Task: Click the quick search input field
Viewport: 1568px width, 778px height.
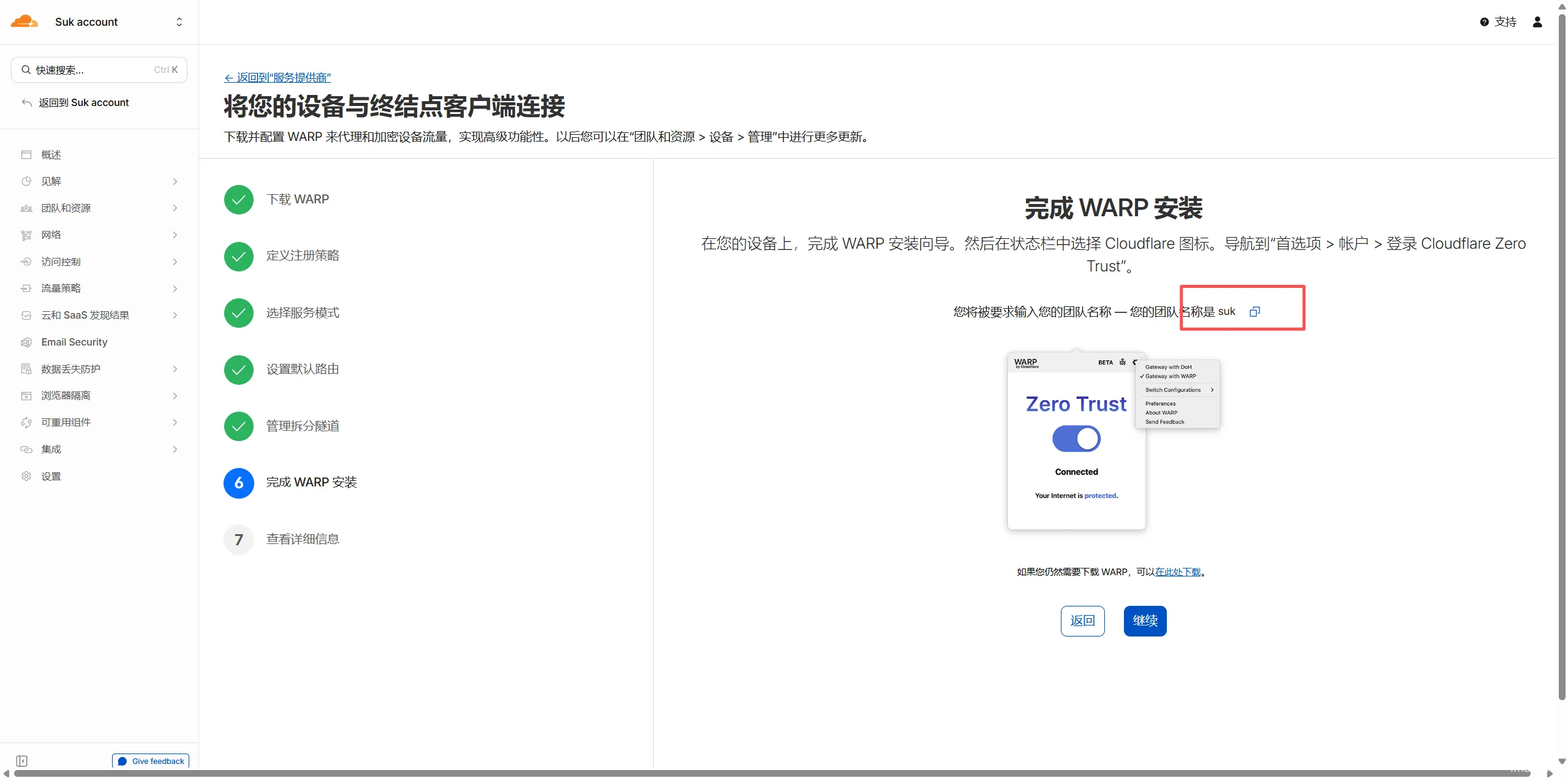Action: tap(99, 70)
